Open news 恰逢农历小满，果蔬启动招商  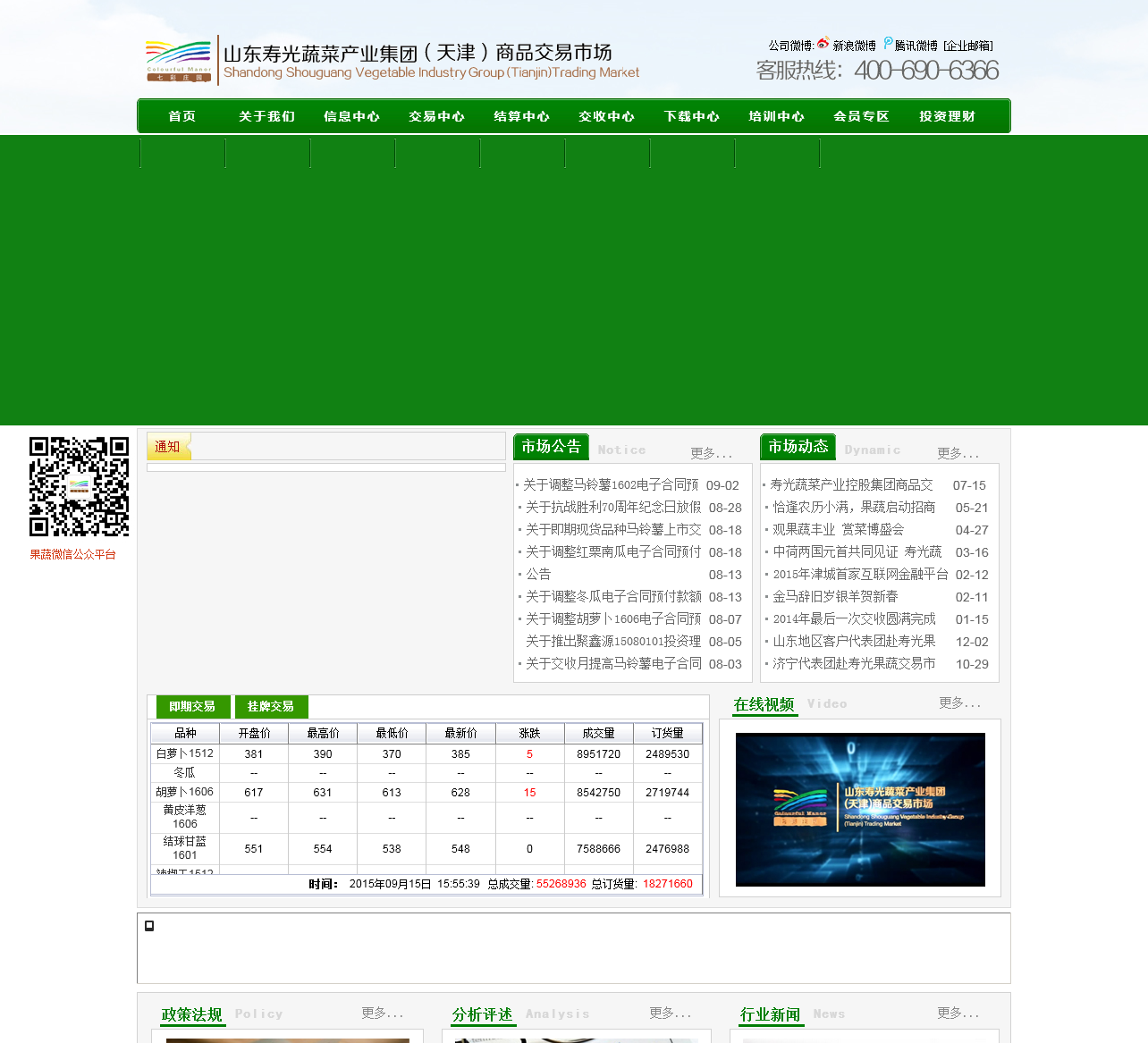pos(855,508)
